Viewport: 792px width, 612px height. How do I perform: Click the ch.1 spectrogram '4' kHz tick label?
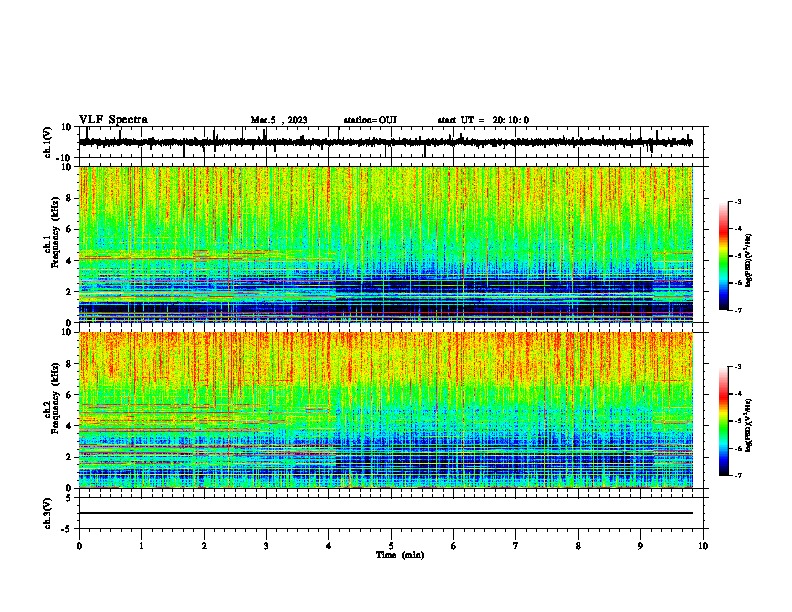(69, 261)
